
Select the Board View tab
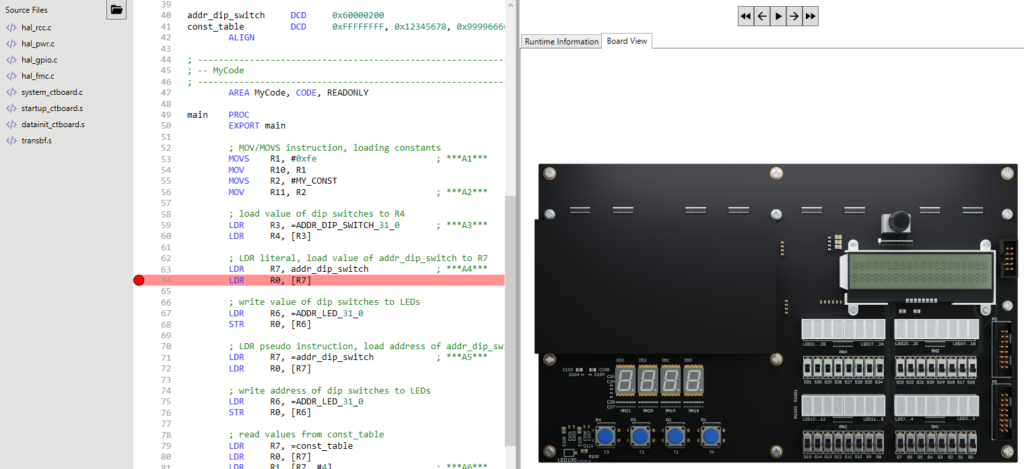[627, 41]
